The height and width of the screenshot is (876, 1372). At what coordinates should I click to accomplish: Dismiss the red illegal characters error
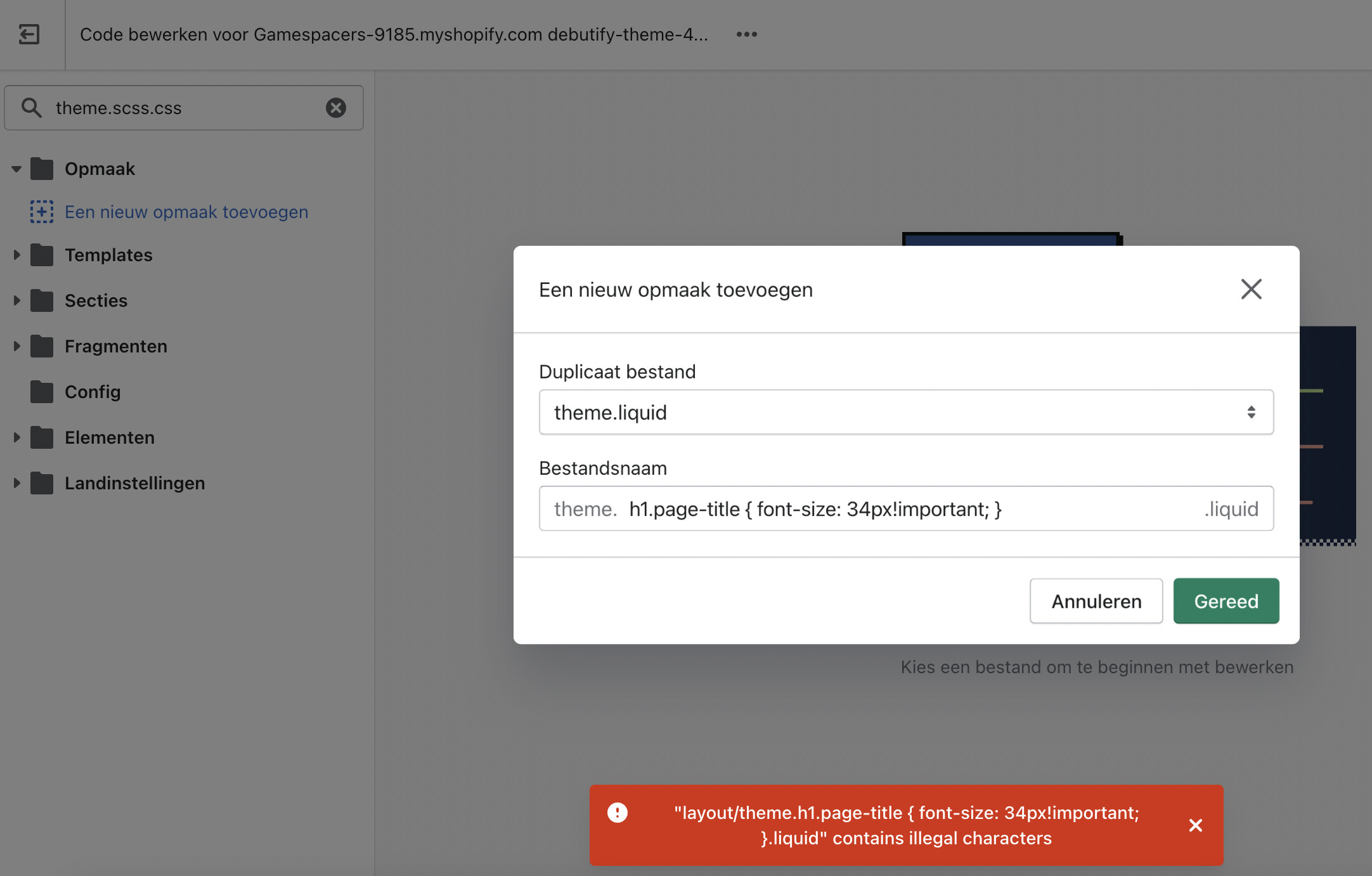coord(1195,825)
